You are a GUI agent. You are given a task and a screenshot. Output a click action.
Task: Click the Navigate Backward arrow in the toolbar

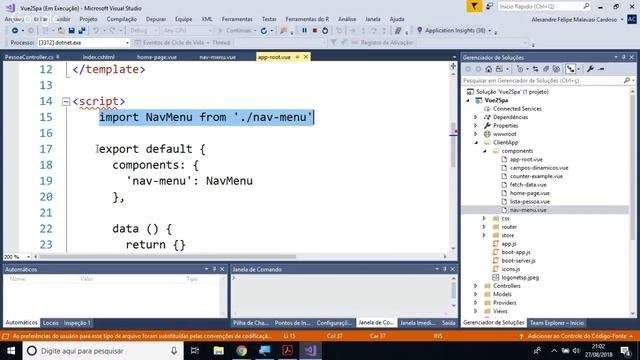pyautogui.click(x=15, y=31)
